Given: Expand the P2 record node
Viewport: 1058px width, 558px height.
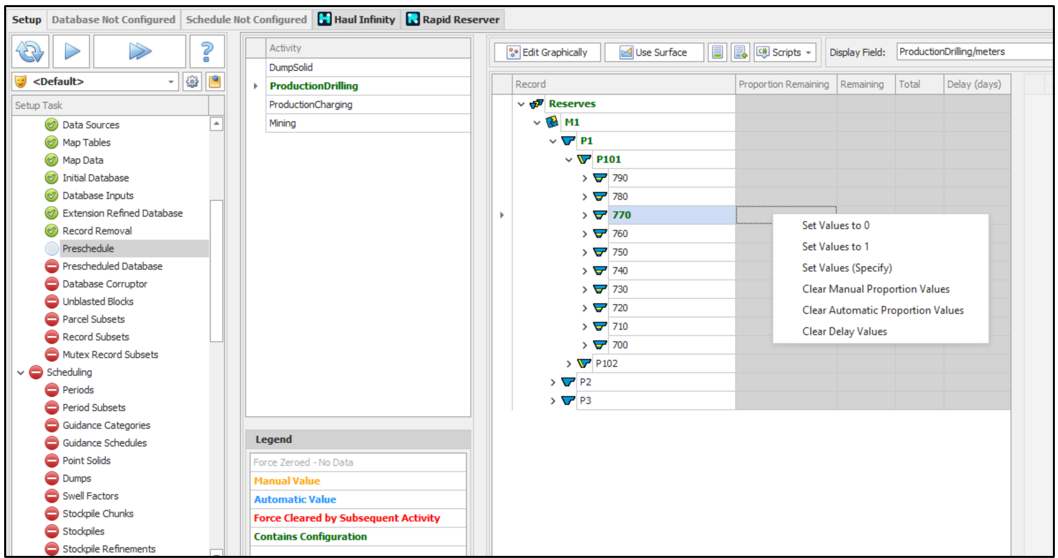Looking at the screenshot, I should [554, 382].
